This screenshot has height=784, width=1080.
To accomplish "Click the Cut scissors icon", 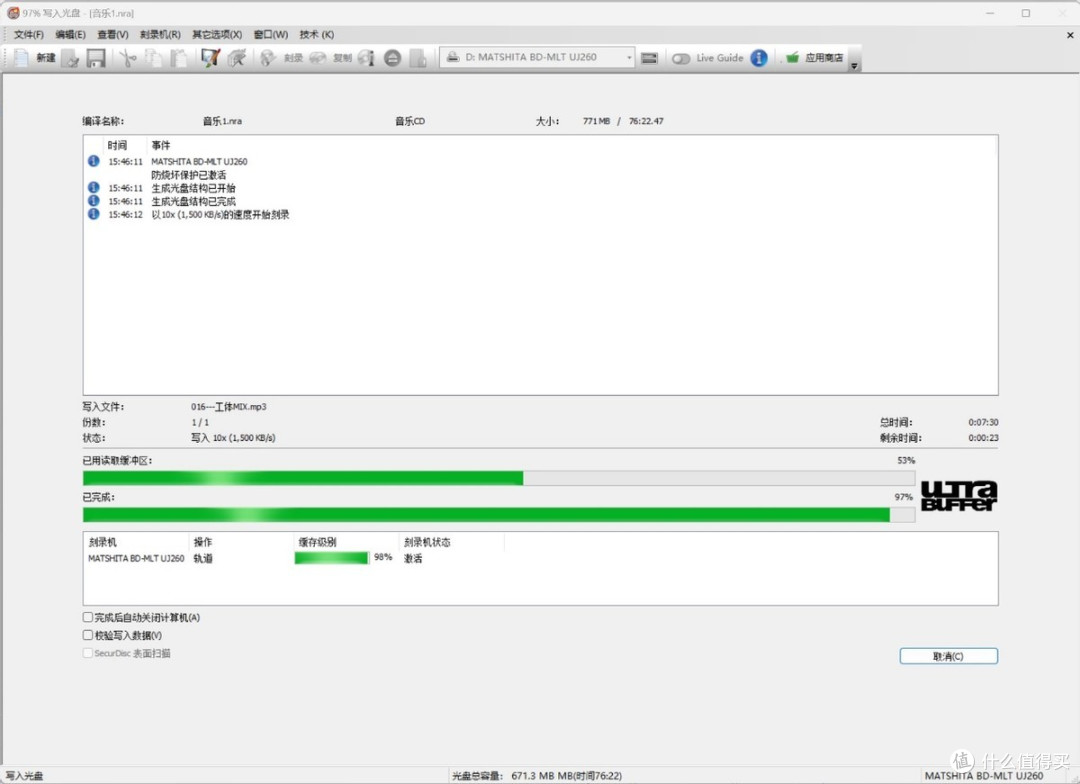I will pyautogui.click(x=127, y=58).
